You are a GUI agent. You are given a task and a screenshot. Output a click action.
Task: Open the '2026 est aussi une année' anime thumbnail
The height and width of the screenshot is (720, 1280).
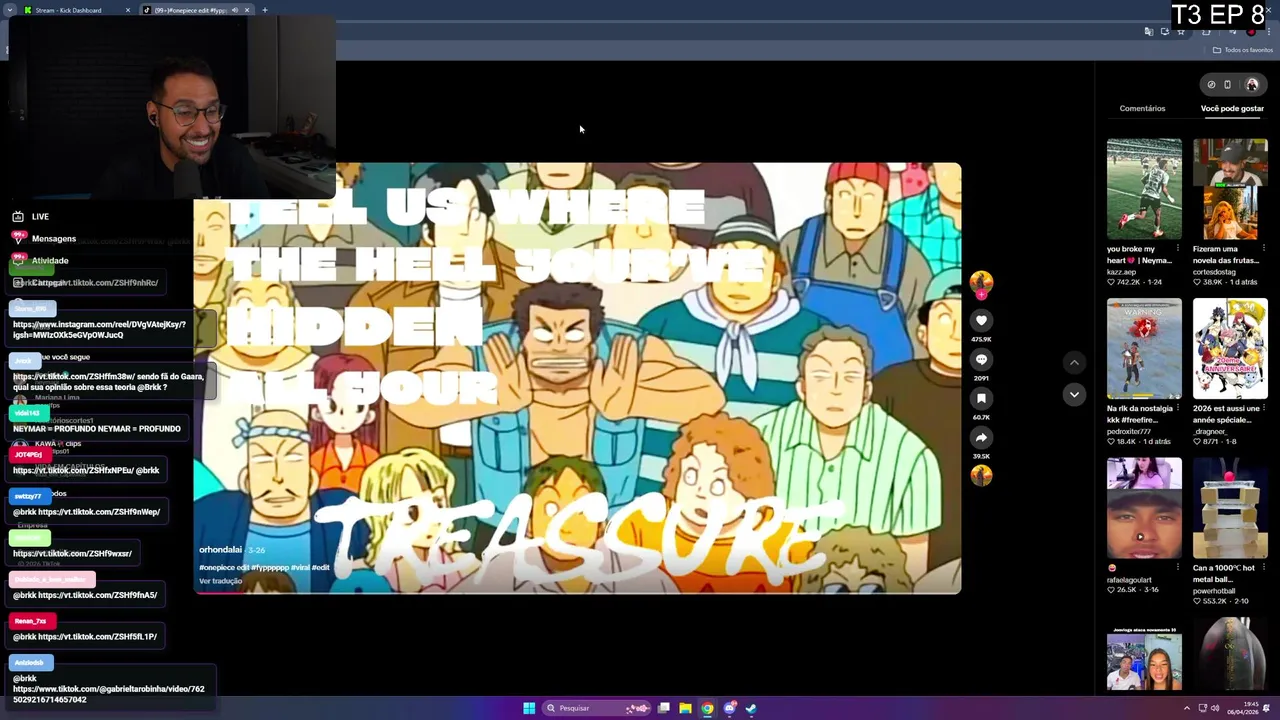click(1230, 349)
